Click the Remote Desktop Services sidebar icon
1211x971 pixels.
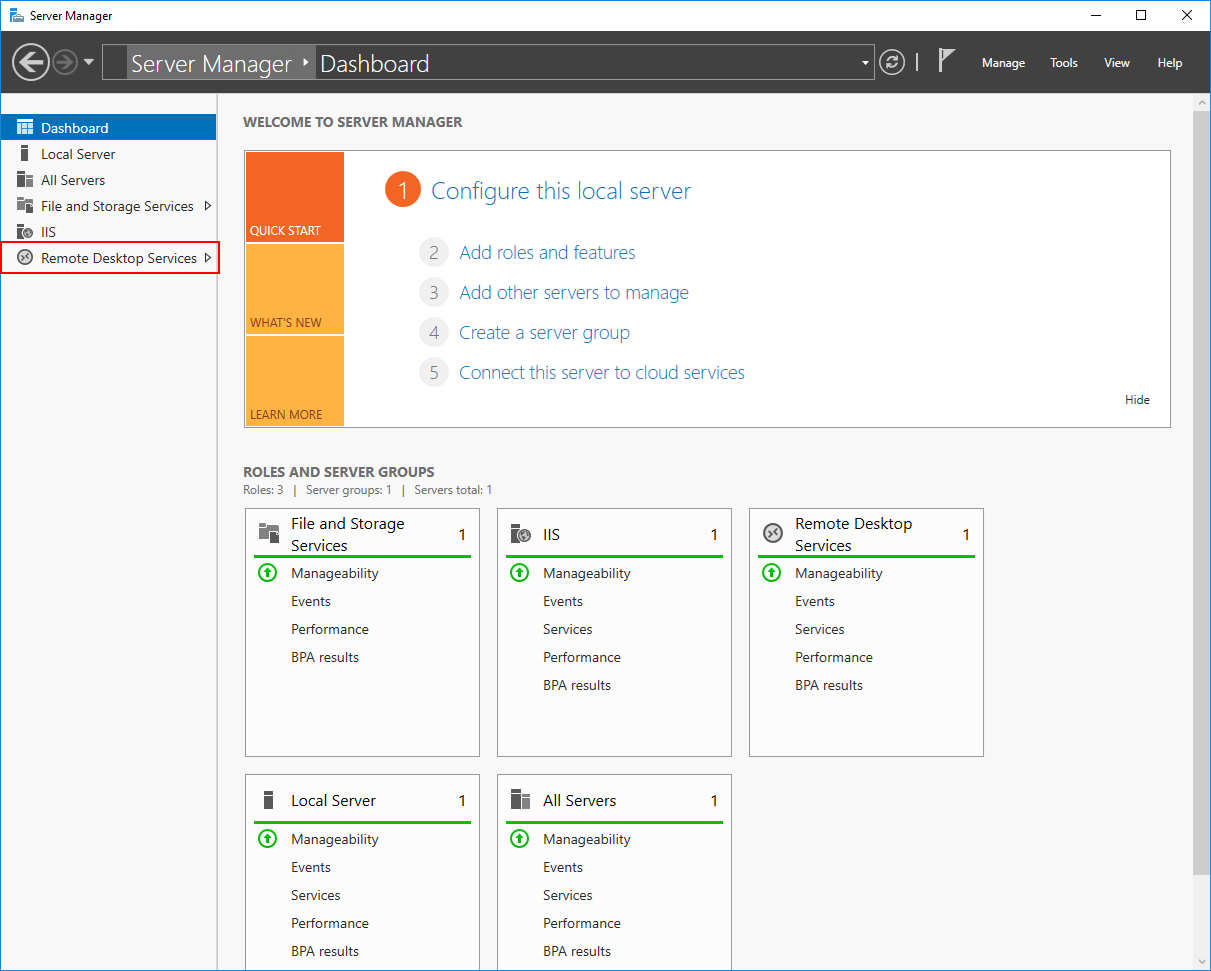tap(25, 258)
